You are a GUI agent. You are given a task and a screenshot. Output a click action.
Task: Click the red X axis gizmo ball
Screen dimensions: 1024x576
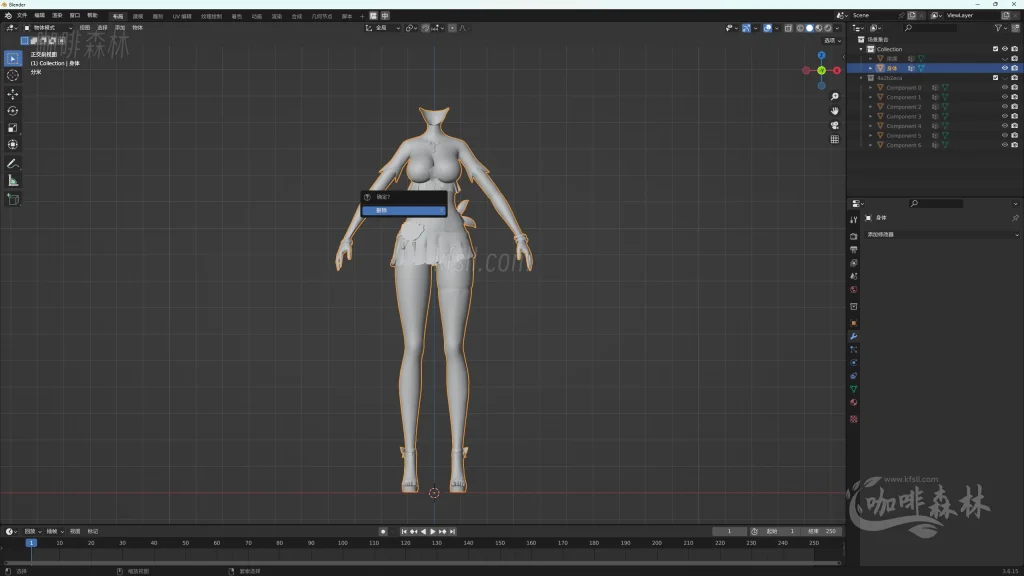[x=837, y=71]
